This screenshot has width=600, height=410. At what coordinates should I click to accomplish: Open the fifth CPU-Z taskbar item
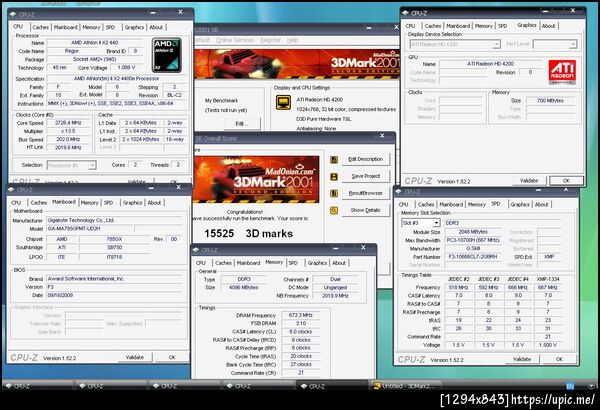point(332,386)
